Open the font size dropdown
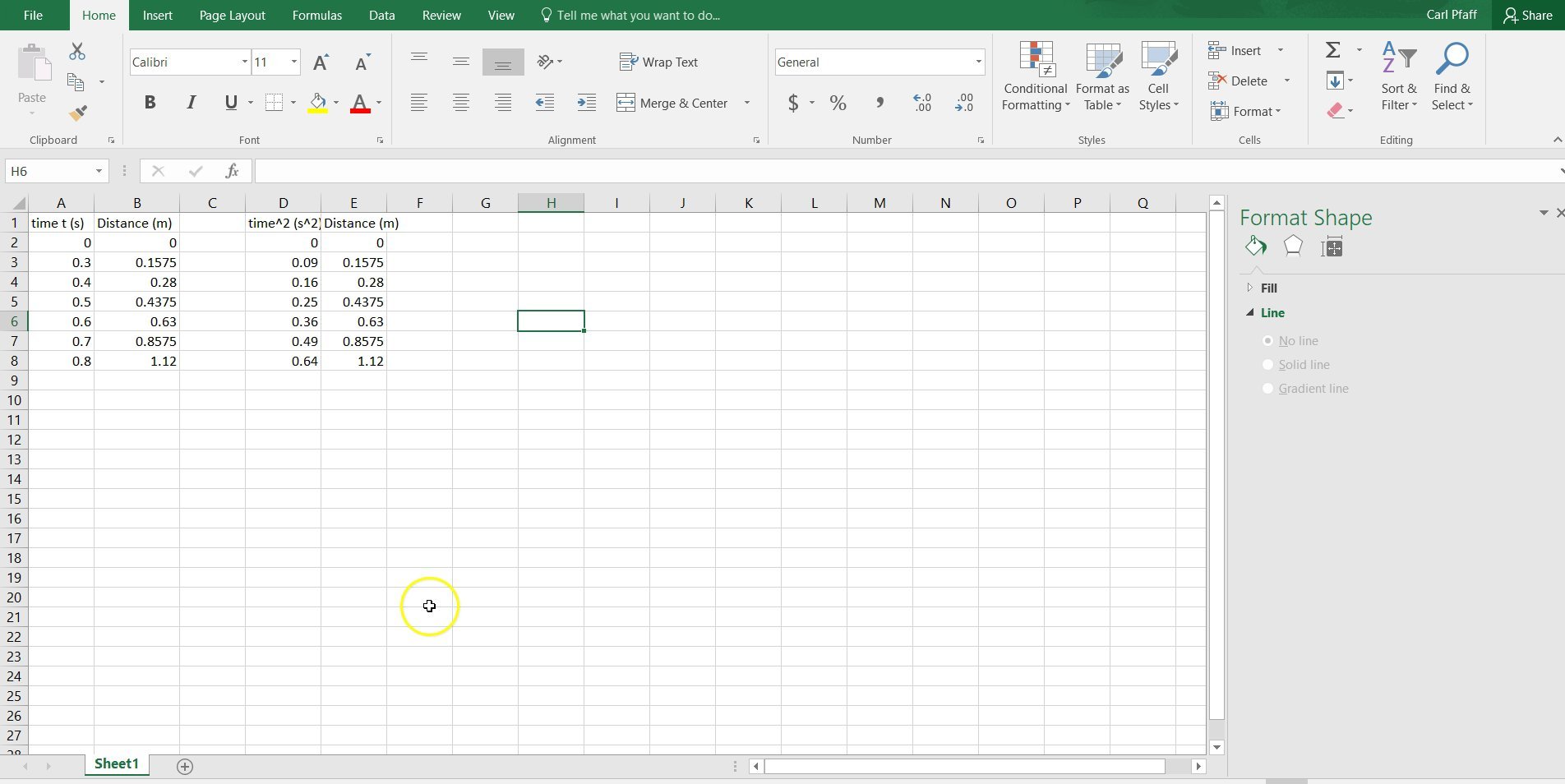 (x=293, y=62)
